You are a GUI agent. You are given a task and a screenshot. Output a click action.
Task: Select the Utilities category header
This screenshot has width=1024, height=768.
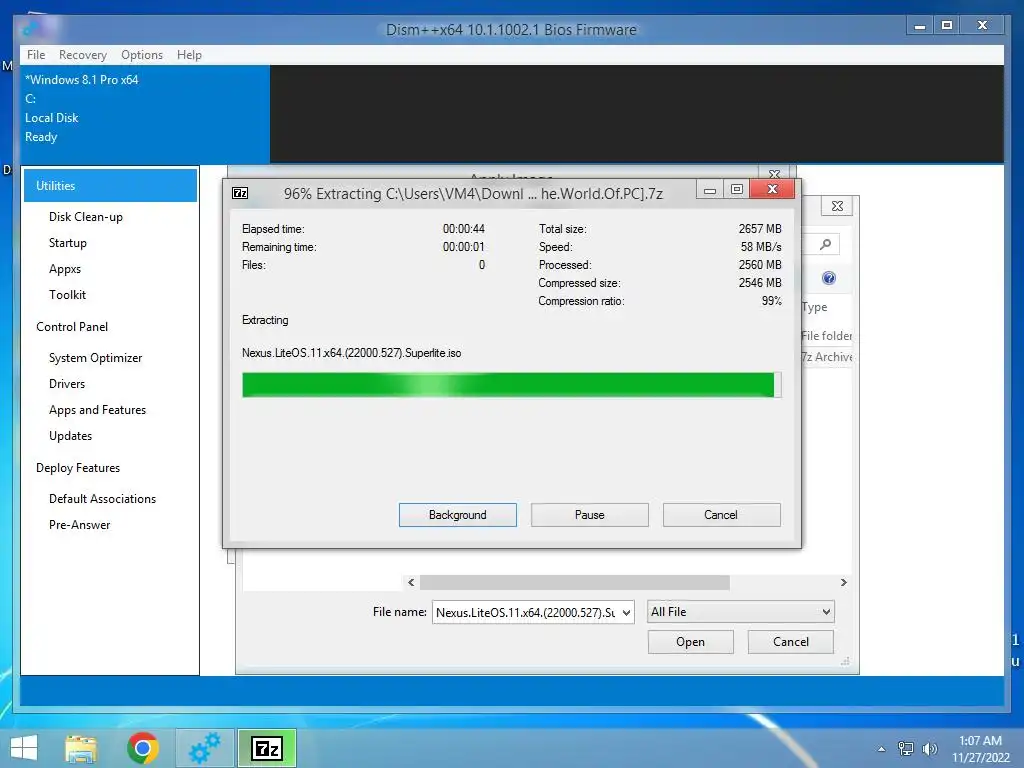pyautogui.click(x=110, y=185)
